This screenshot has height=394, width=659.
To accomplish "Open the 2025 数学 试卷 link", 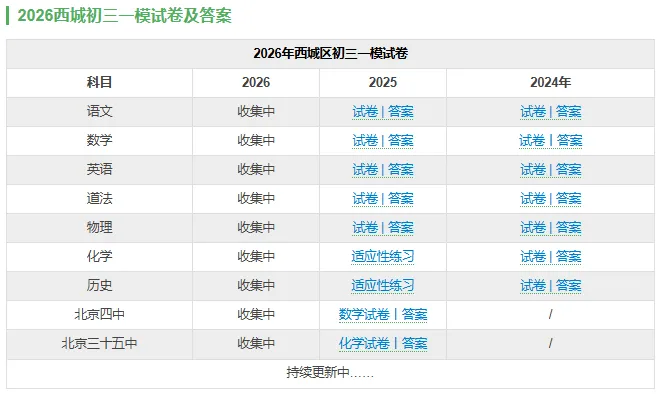I will pos(365,140).
